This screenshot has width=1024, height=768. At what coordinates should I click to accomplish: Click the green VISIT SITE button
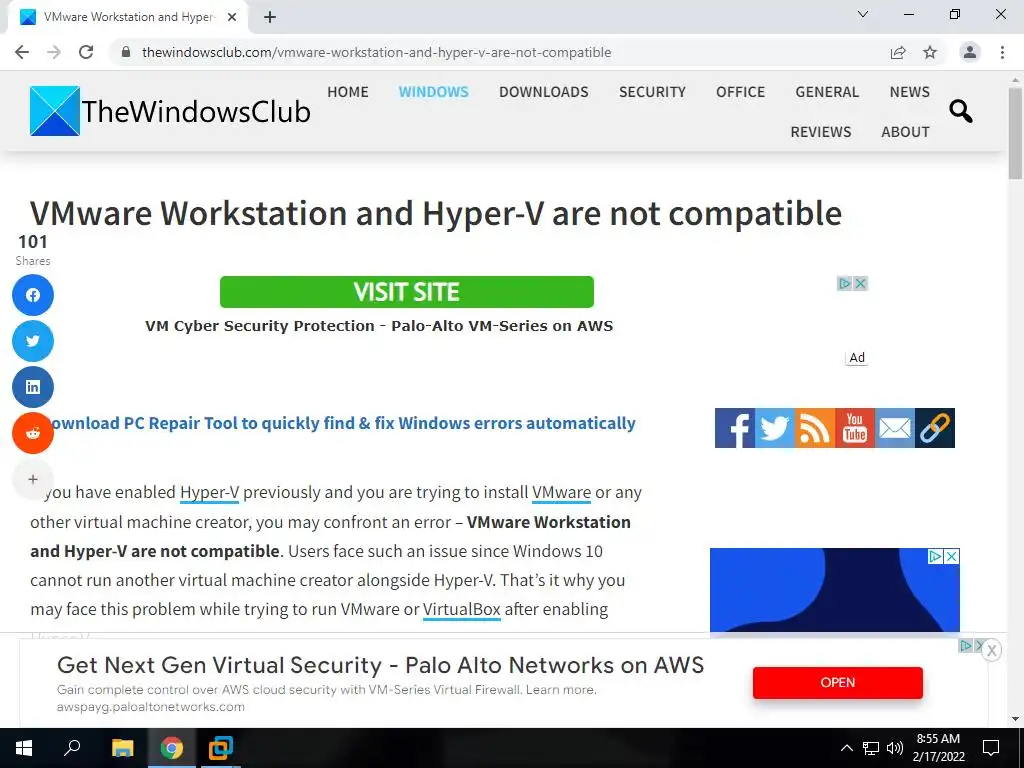point(407,292)
